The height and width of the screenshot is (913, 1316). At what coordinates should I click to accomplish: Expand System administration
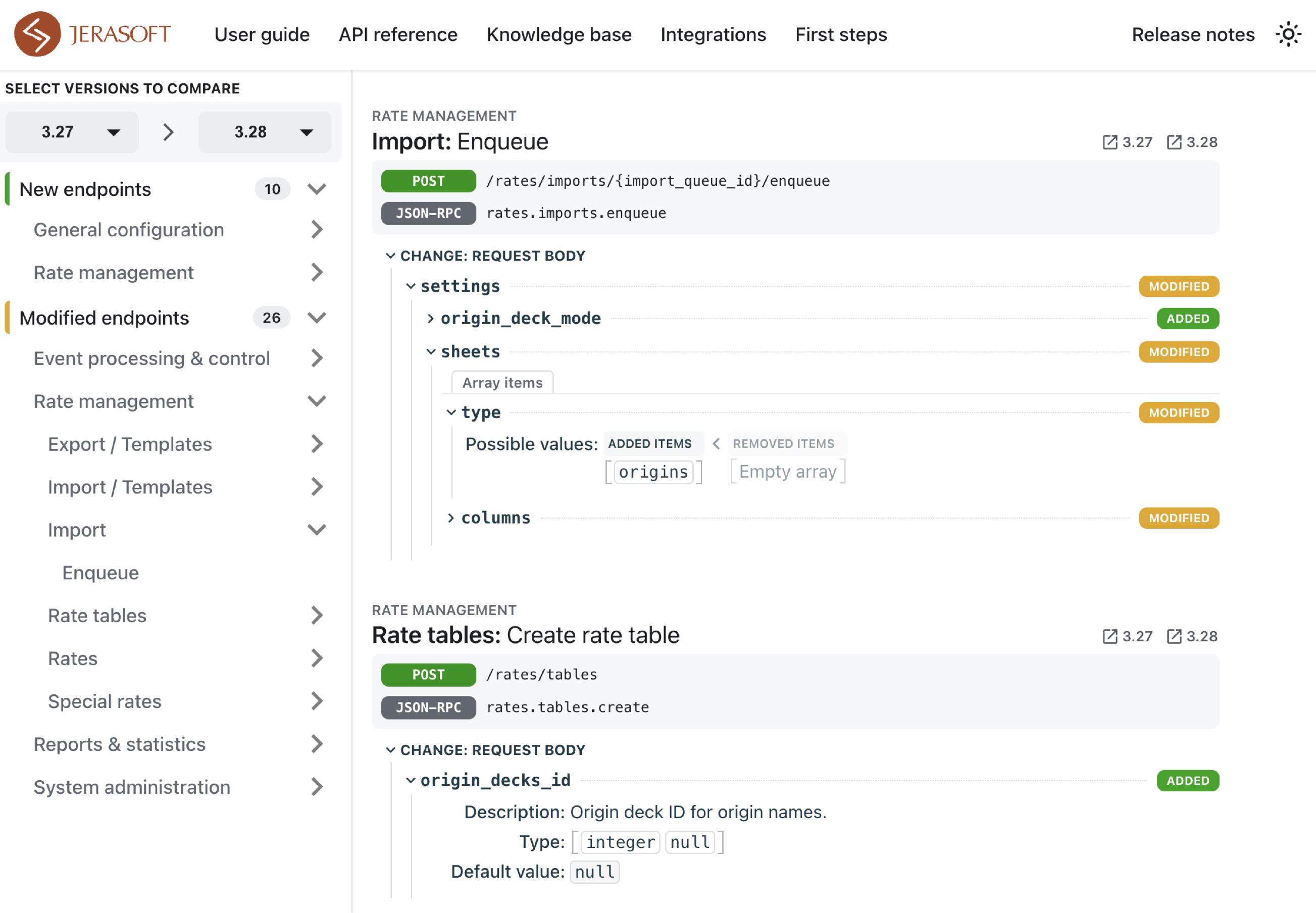coord(317,787)
